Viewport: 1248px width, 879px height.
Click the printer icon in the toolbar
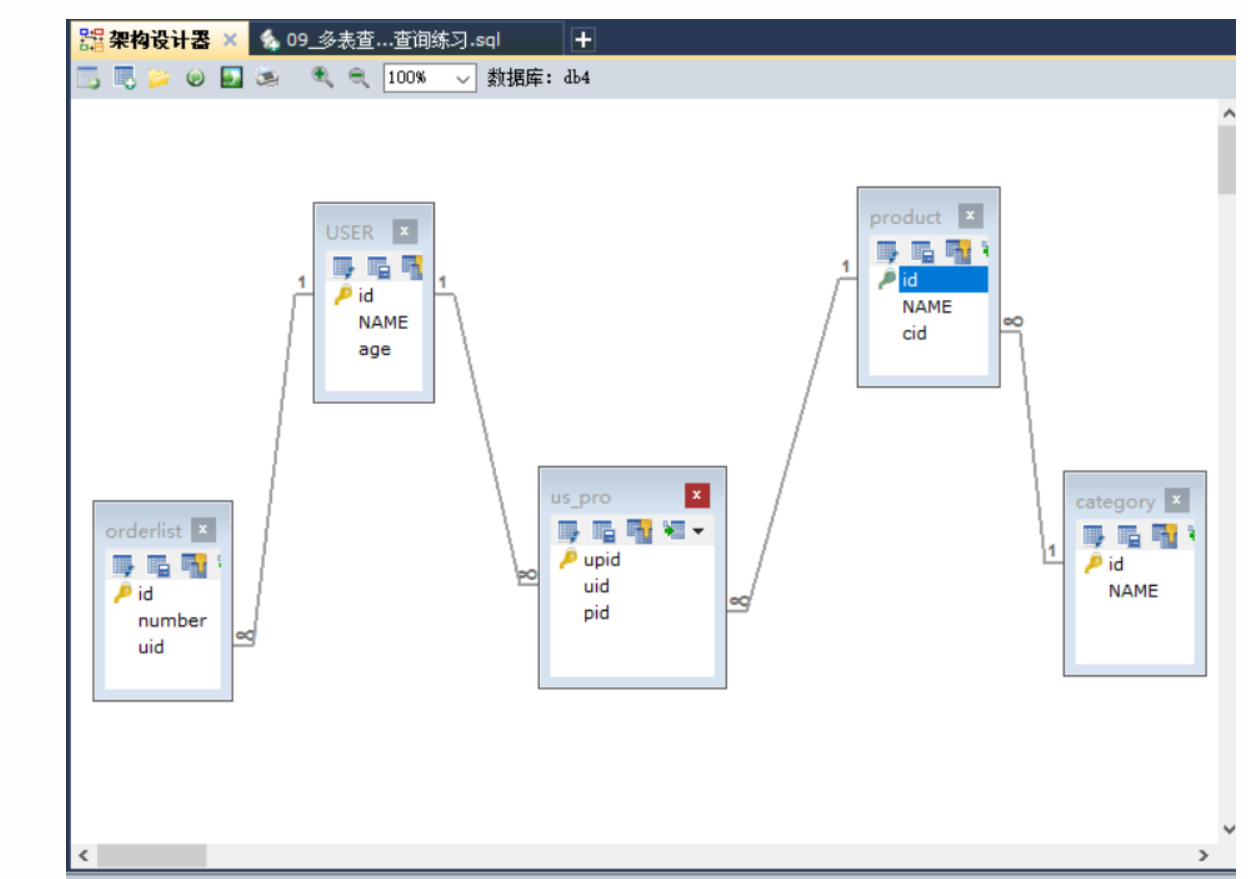pos(267,78)
